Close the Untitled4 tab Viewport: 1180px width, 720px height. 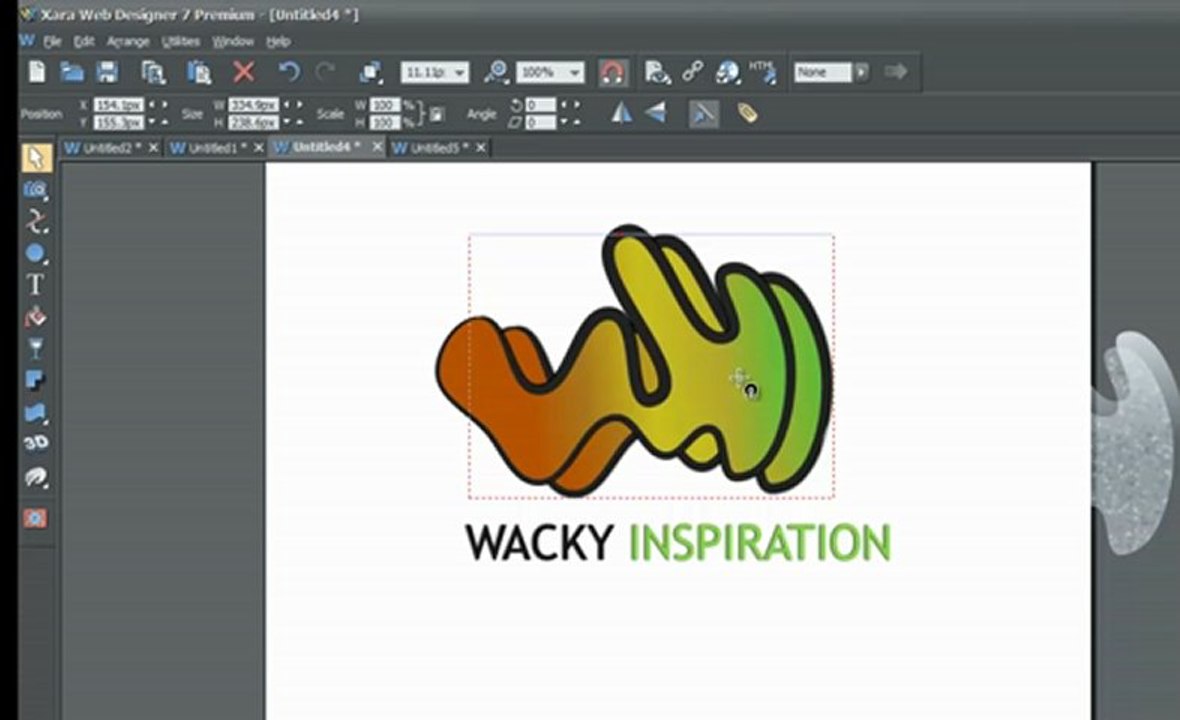pyautogui.click(x=377, y=147)
